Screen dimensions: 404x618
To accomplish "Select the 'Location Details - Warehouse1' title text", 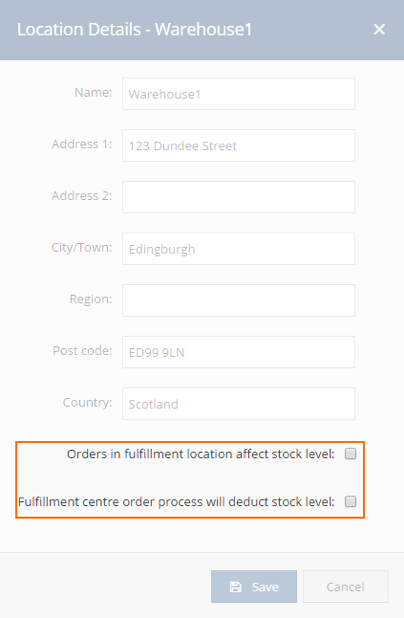I will [134, 30].
